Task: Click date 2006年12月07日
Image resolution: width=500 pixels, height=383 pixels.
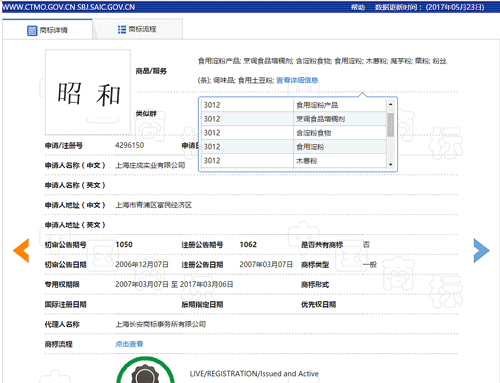Action: 142,265
